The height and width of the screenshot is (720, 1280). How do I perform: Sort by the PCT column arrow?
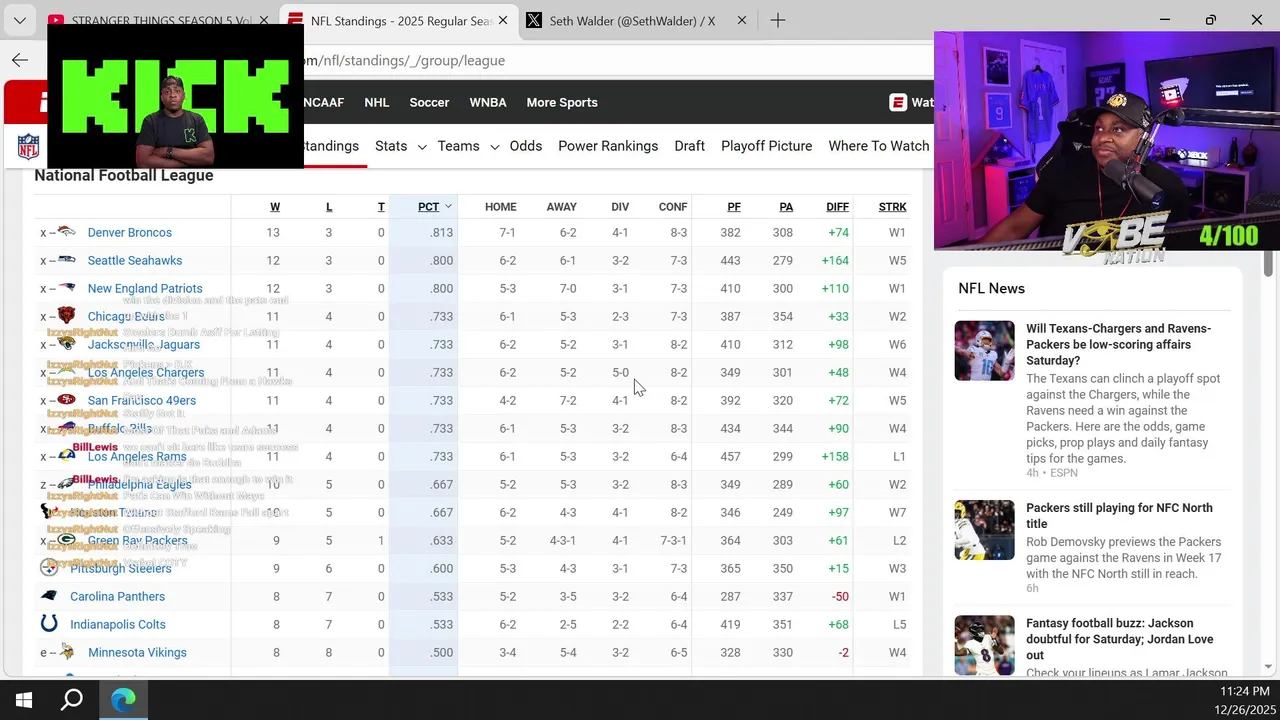pyautogui.click(x=448, y=207)
